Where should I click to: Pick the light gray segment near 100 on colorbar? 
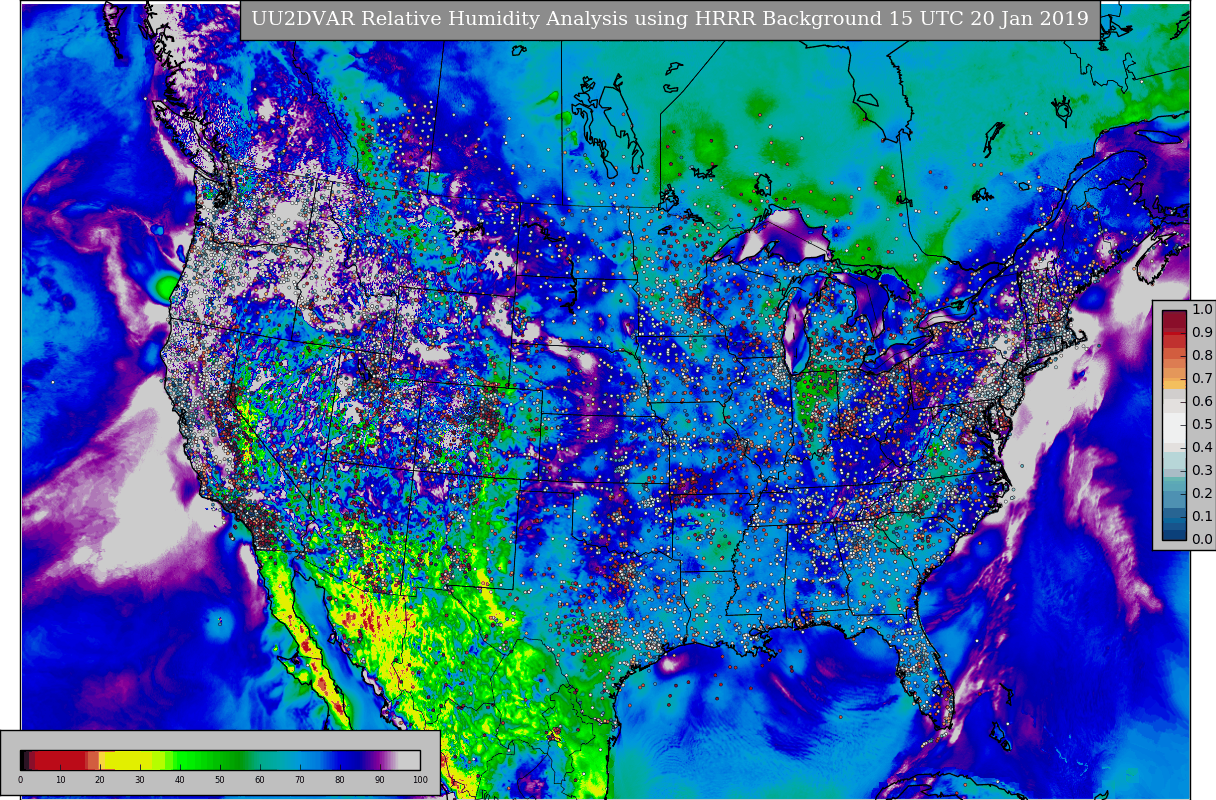pos(410,760)
